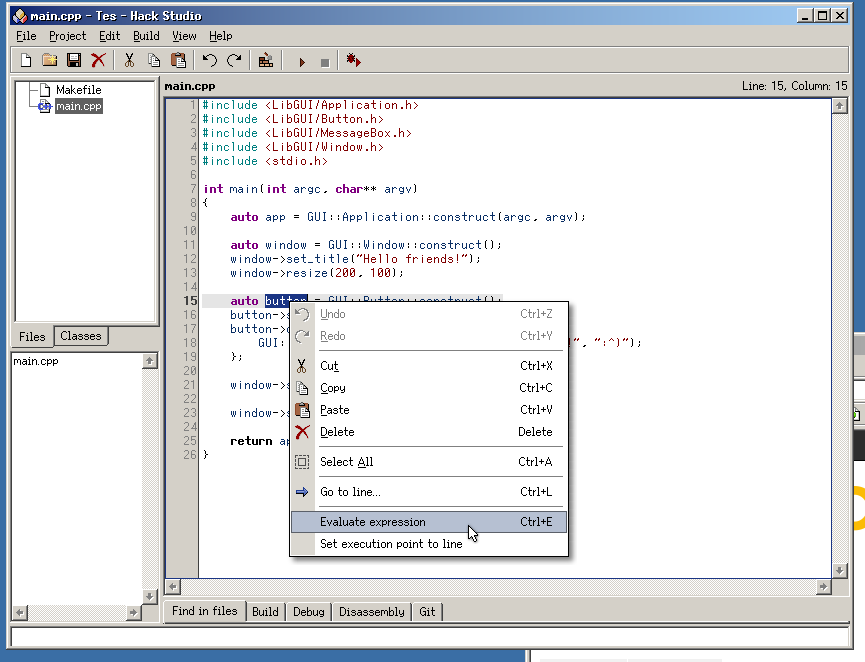Click the Cut scissors toolbar icon
The image size is (865, 662).
coord(129,60)
